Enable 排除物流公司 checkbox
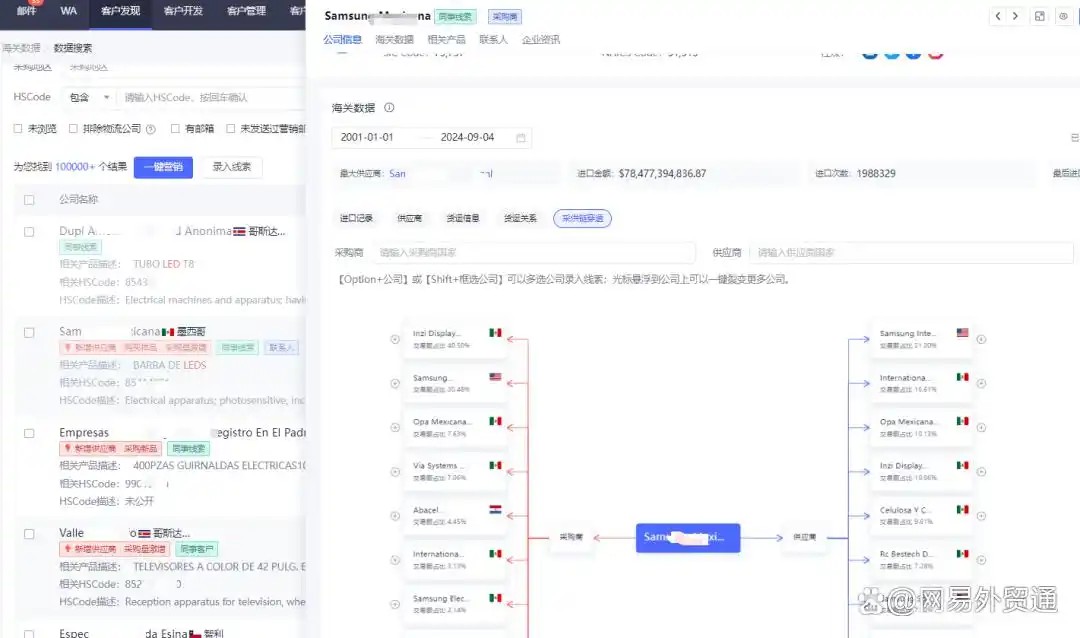1080x638 pixels. tap(73, 128)
